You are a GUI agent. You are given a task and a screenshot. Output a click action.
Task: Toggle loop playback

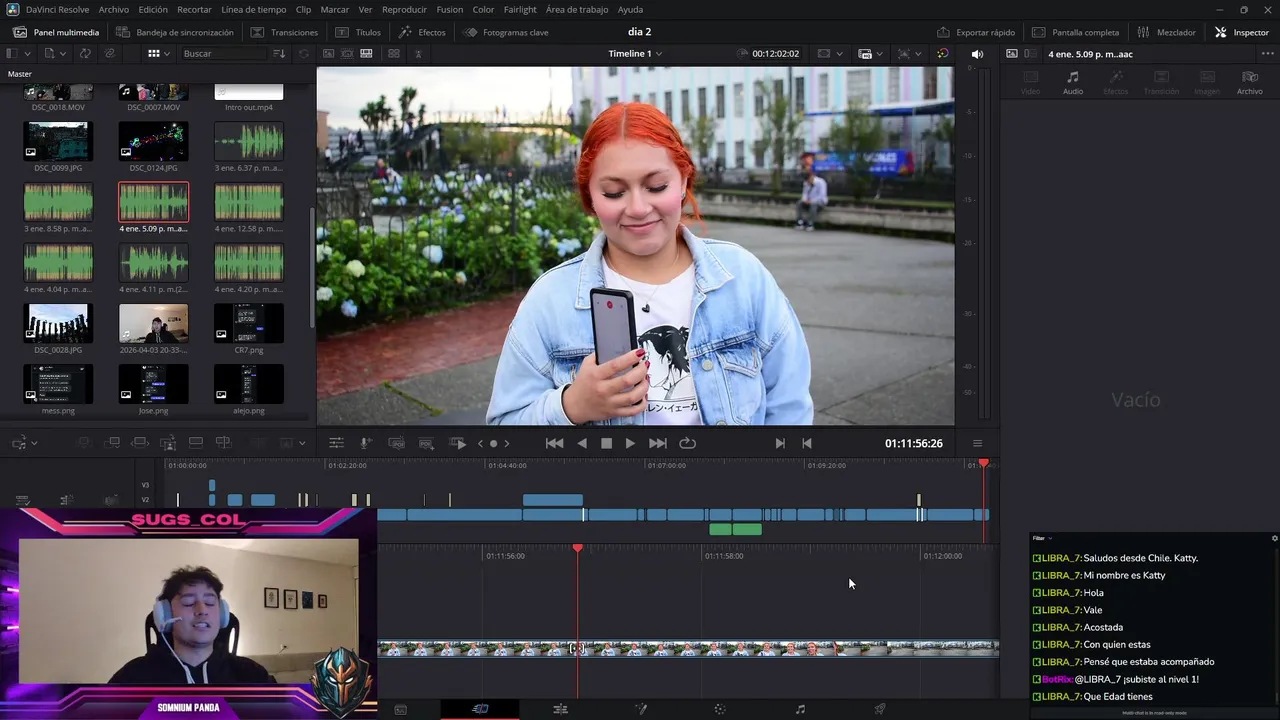tap(687, 443)
